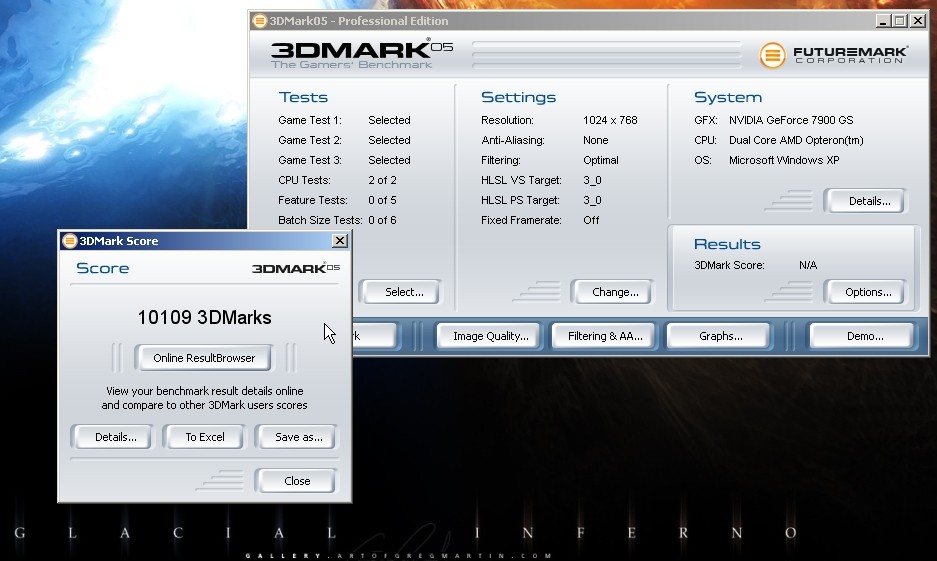Click 'Game Test 1:' row label
937x561 pixels.
pos(310,120)
